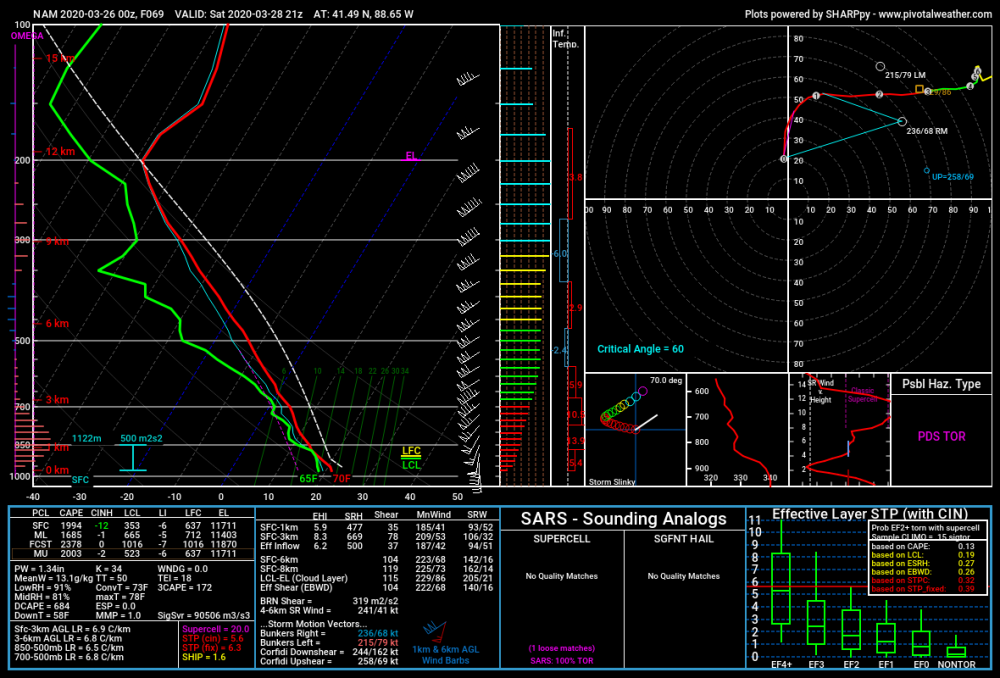Click the green LCL level marker
Image resolution: width=1000 pixels, height=678 pixels.
pos(411,464)
